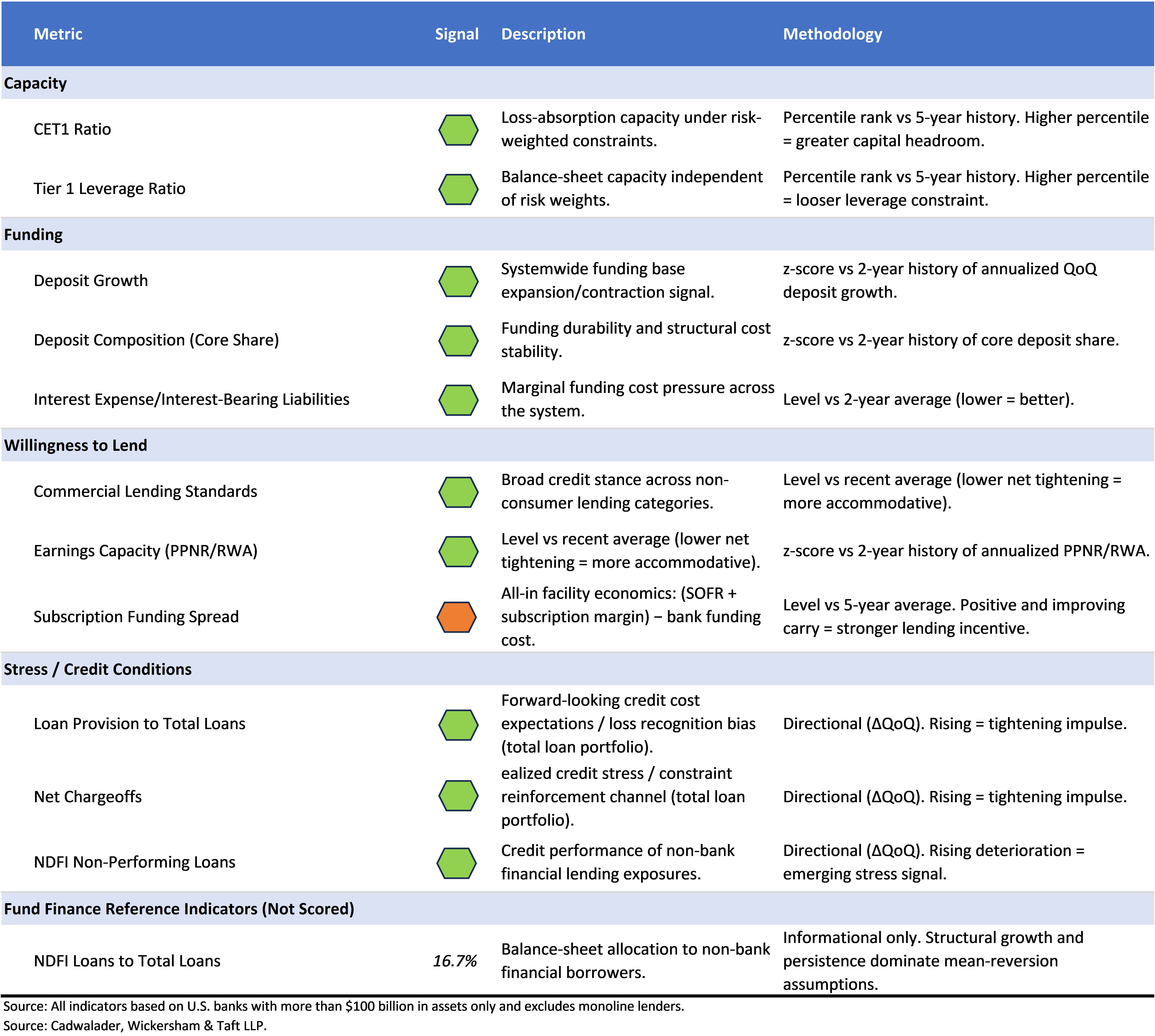Click the Signal column header
Screen dimensions: 1155x1036
457,34
